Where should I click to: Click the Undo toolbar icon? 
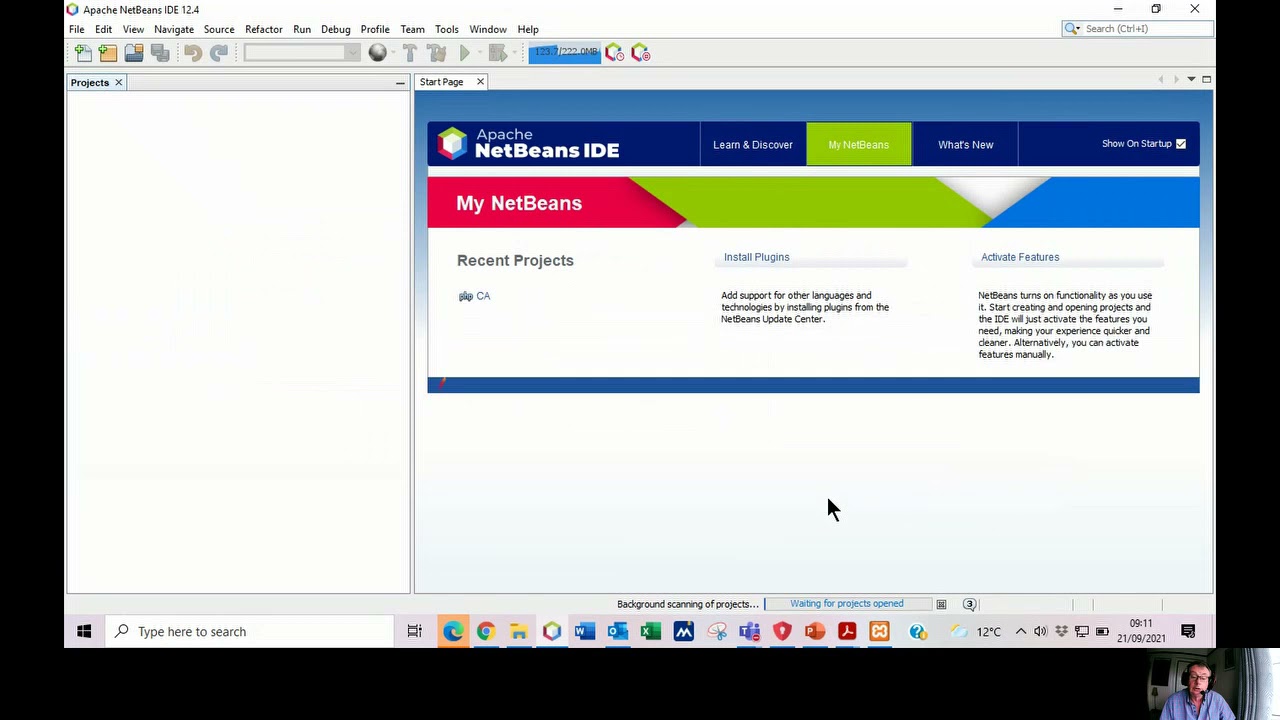click(x=193, y=53)
